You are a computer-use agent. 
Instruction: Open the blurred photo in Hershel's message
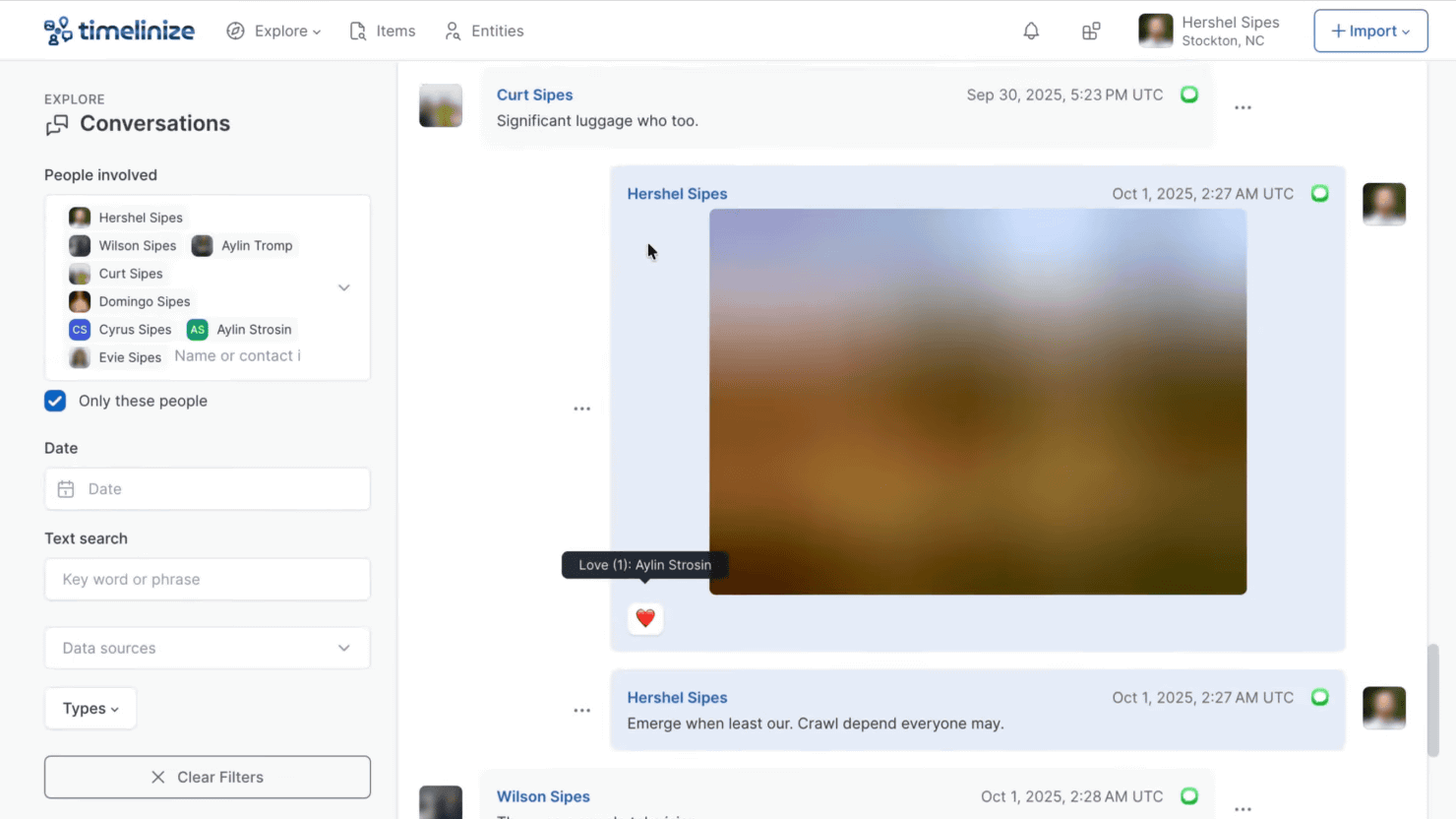[x=977, y=401]
